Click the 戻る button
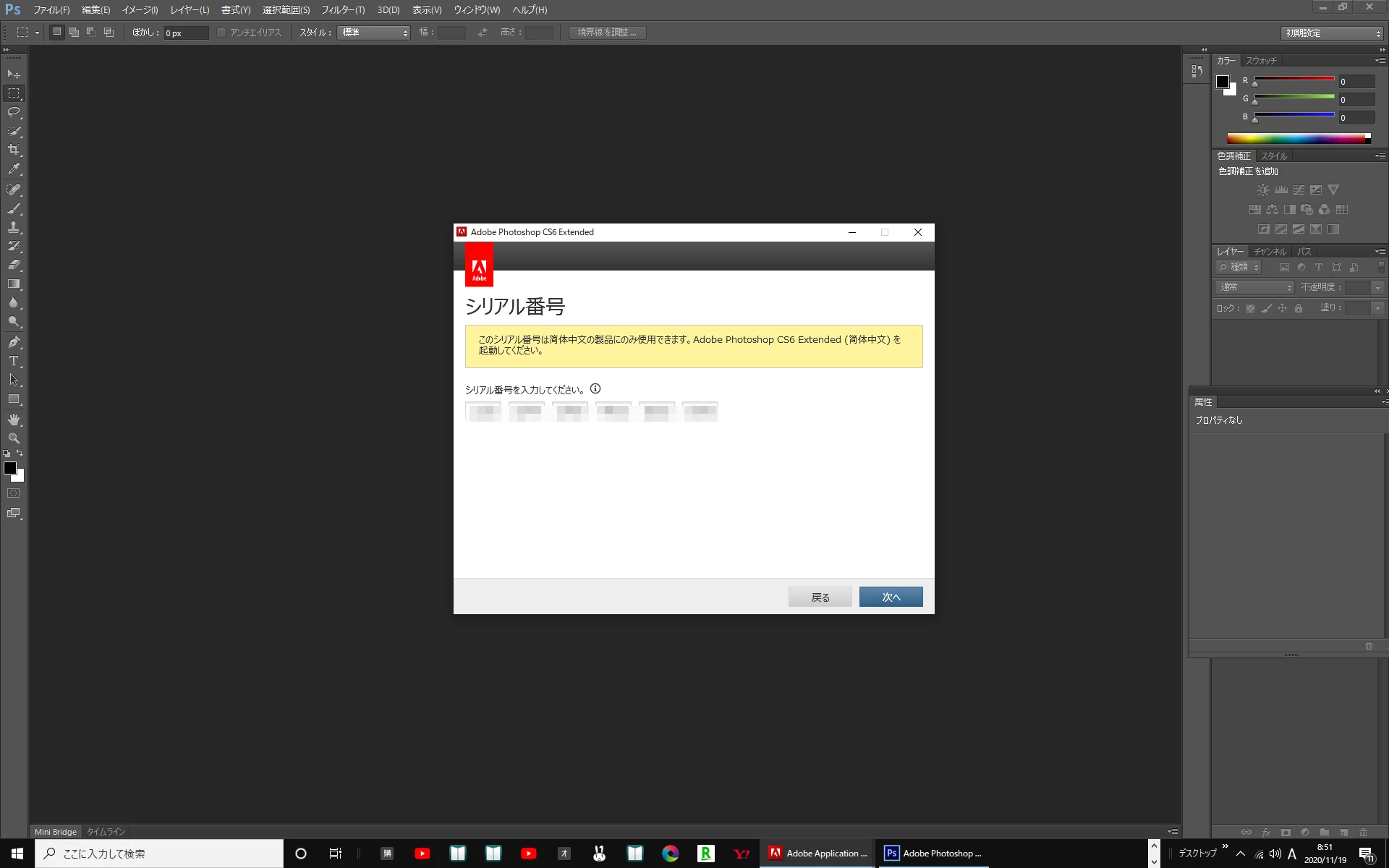 tap(820, 597)
